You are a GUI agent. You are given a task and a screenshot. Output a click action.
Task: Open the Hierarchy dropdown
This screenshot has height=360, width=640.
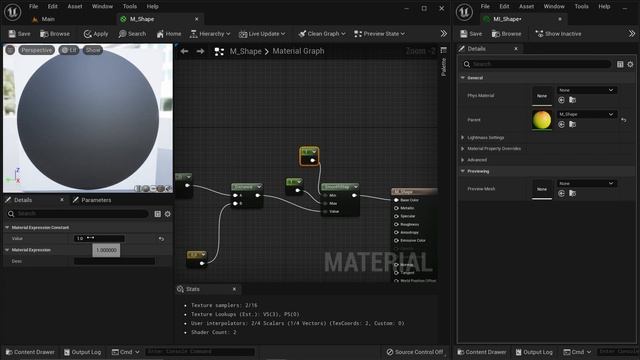coord(210,34)
